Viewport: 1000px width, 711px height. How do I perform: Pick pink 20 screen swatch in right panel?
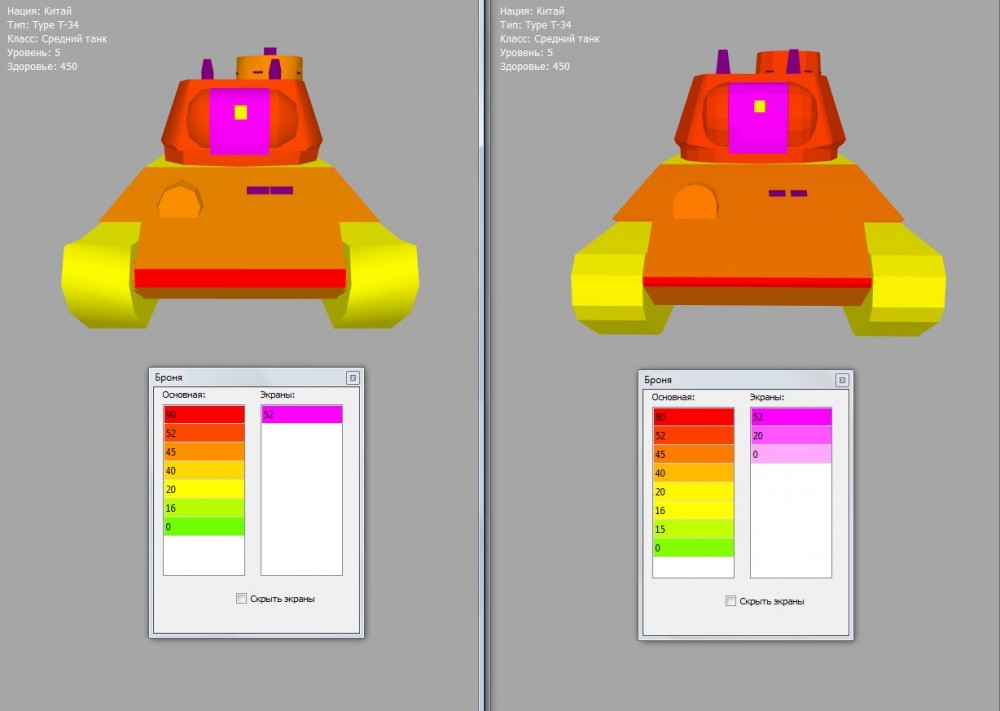791,435
